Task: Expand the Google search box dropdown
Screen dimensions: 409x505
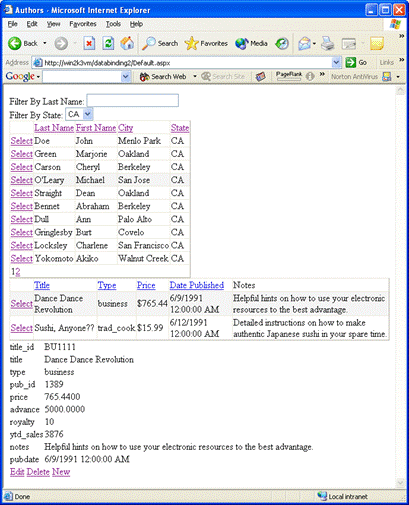Action: pos(125,77)
